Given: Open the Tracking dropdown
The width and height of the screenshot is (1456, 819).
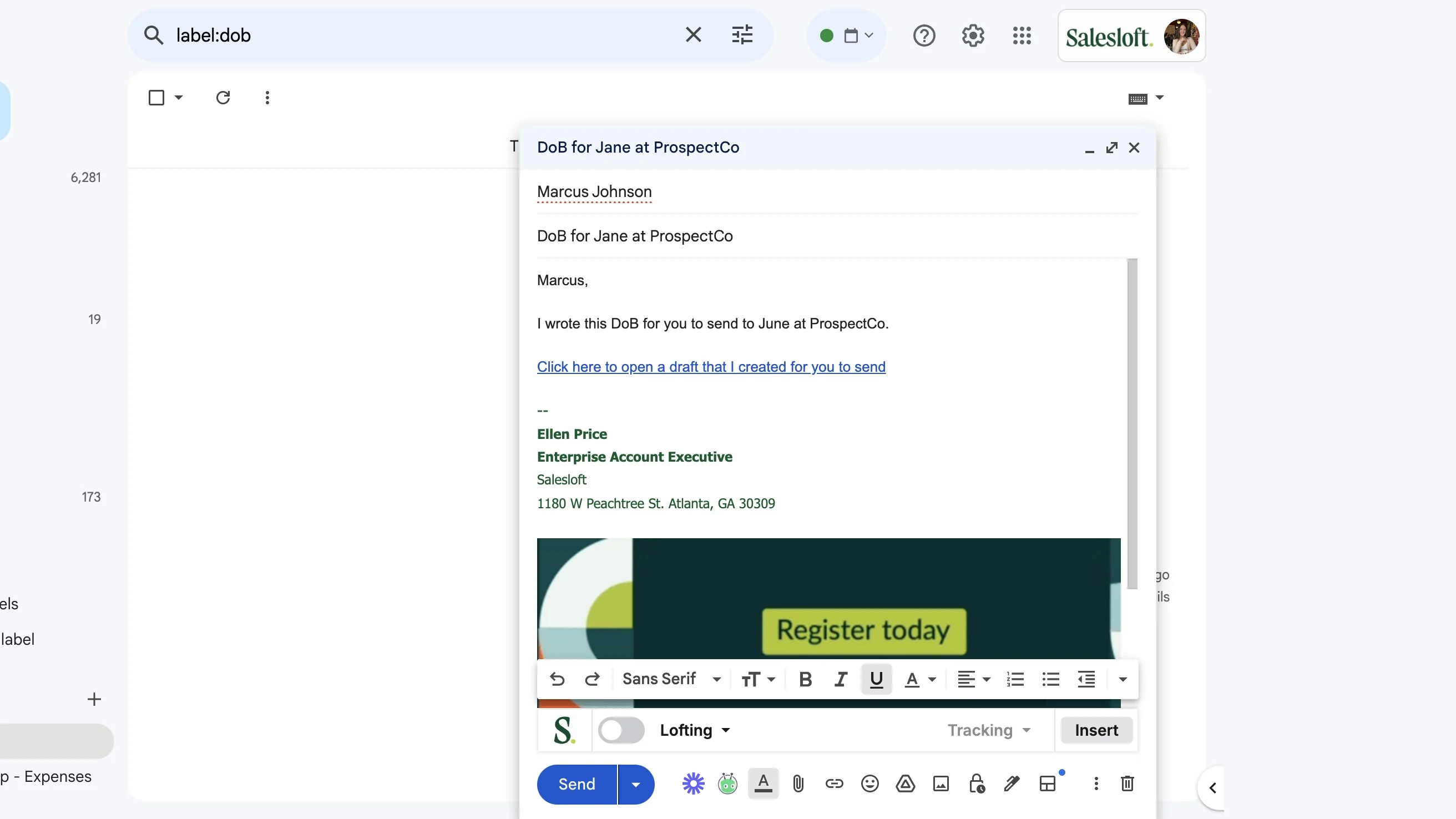Looking at the screenshot, I should (989, 730).
